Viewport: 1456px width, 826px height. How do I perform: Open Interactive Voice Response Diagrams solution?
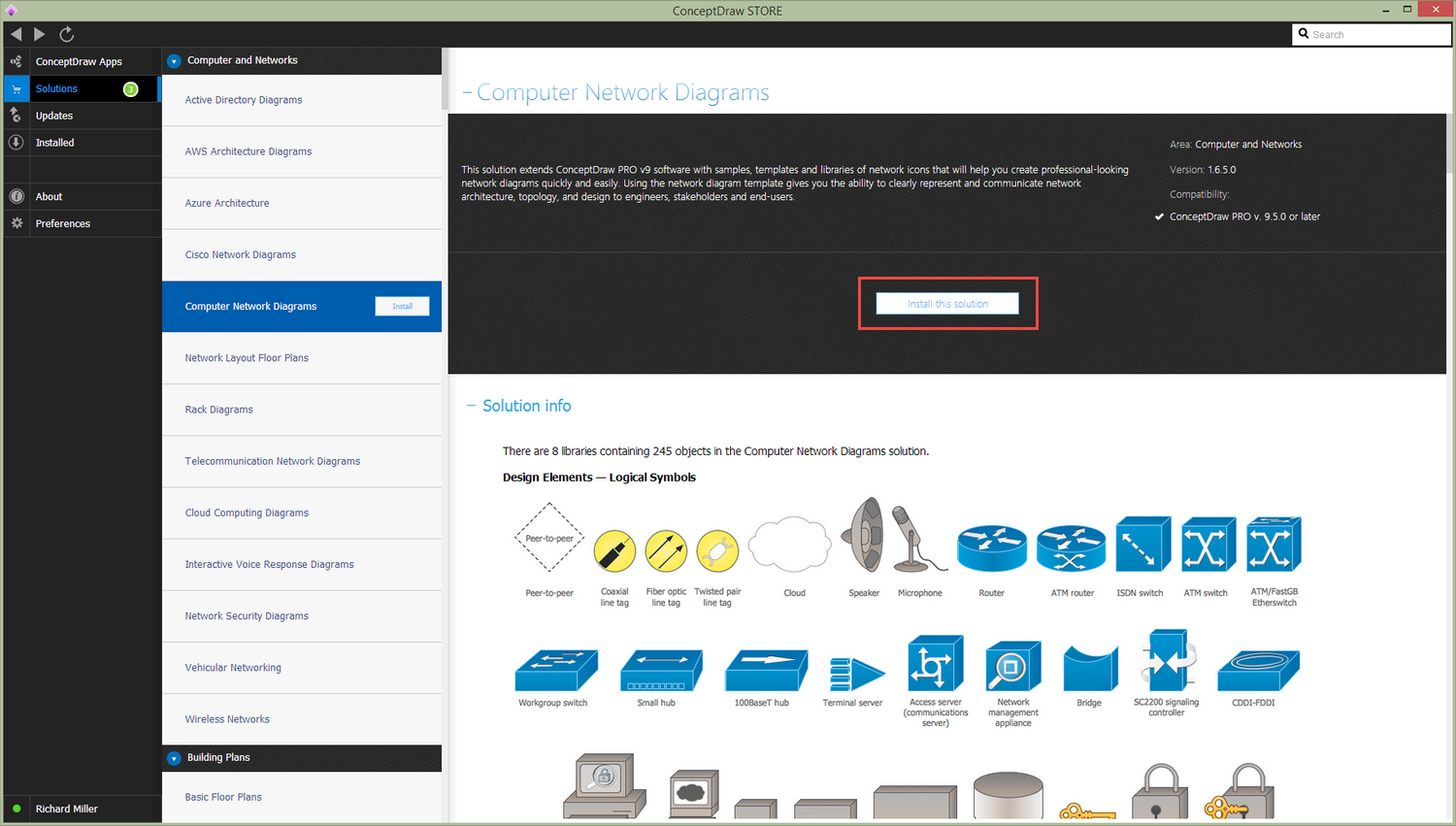302,564
